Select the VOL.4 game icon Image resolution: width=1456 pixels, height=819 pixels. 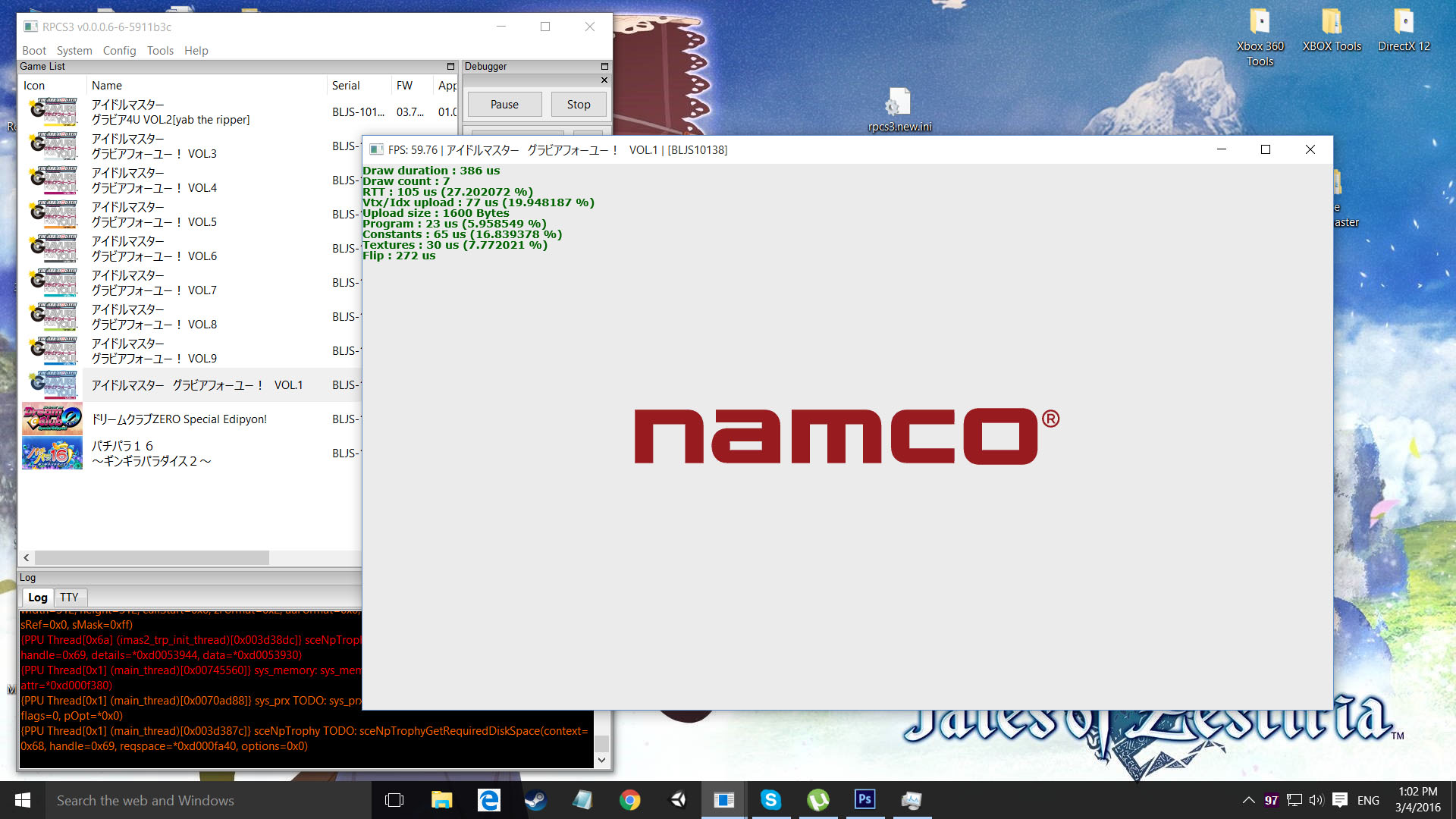click(52, 180)
